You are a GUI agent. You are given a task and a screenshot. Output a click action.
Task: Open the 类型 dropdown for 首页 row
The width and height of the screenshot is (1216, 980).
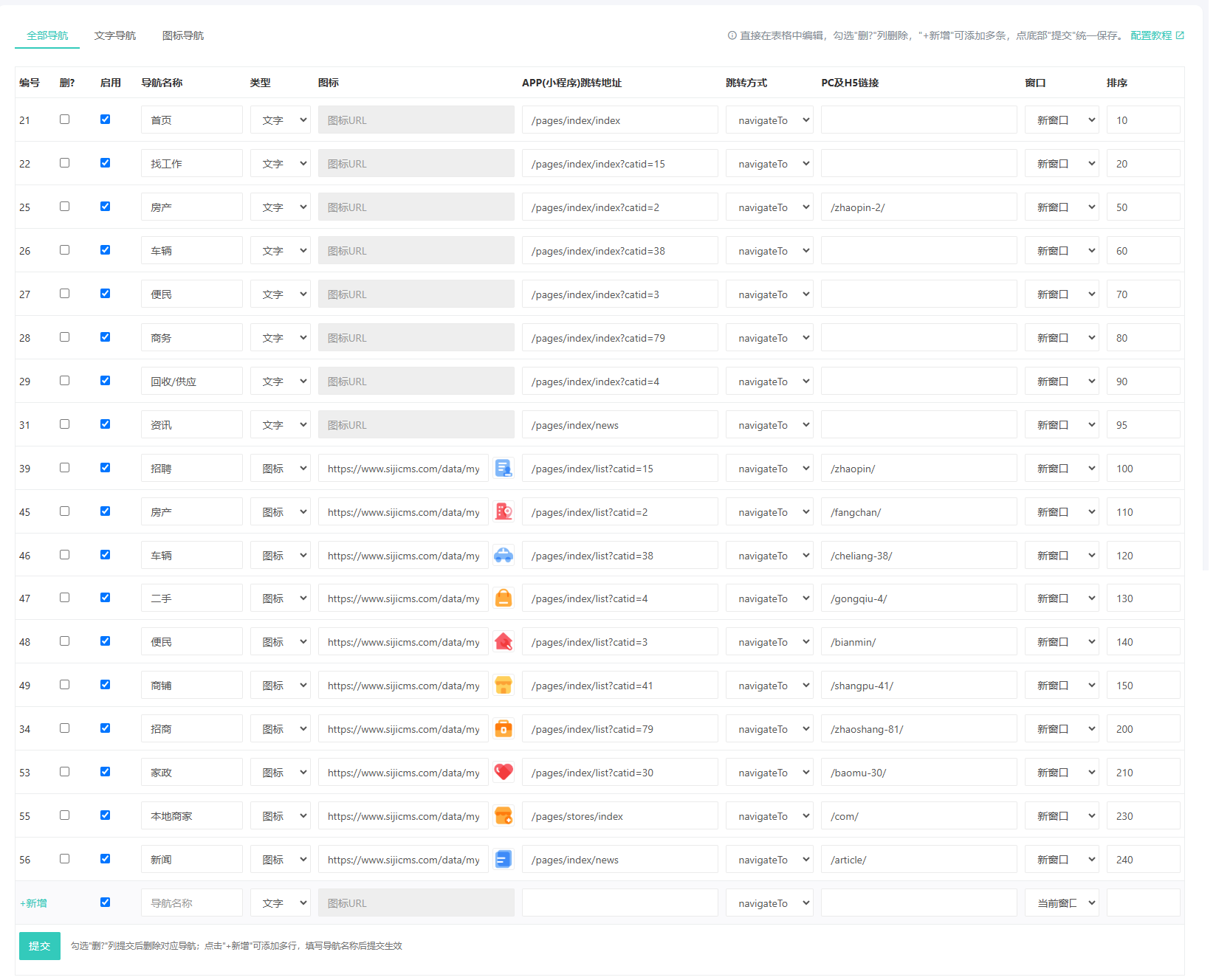point(281,120)
